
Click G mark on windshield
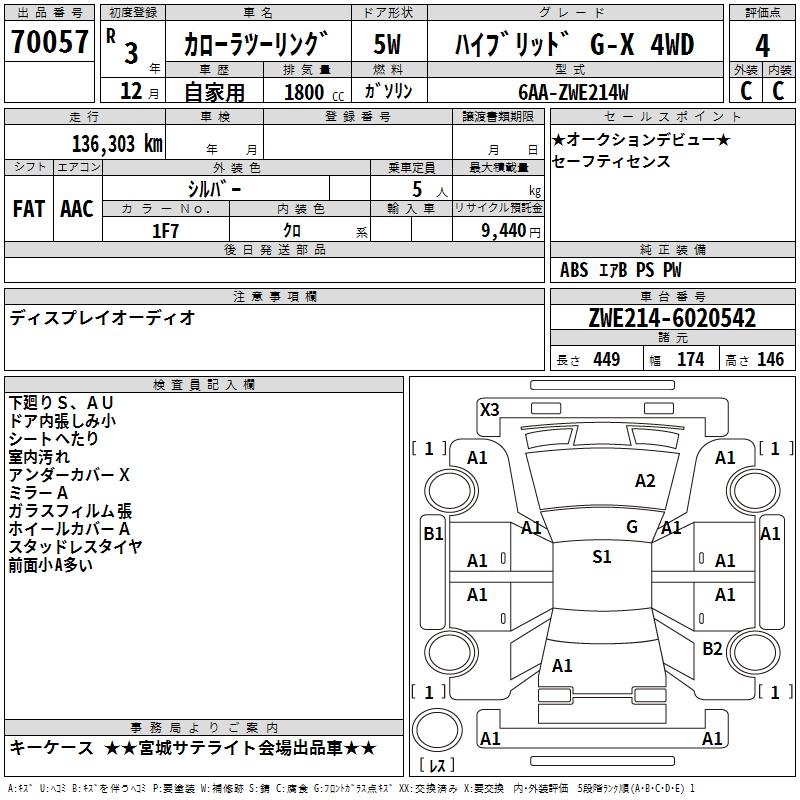632,527
